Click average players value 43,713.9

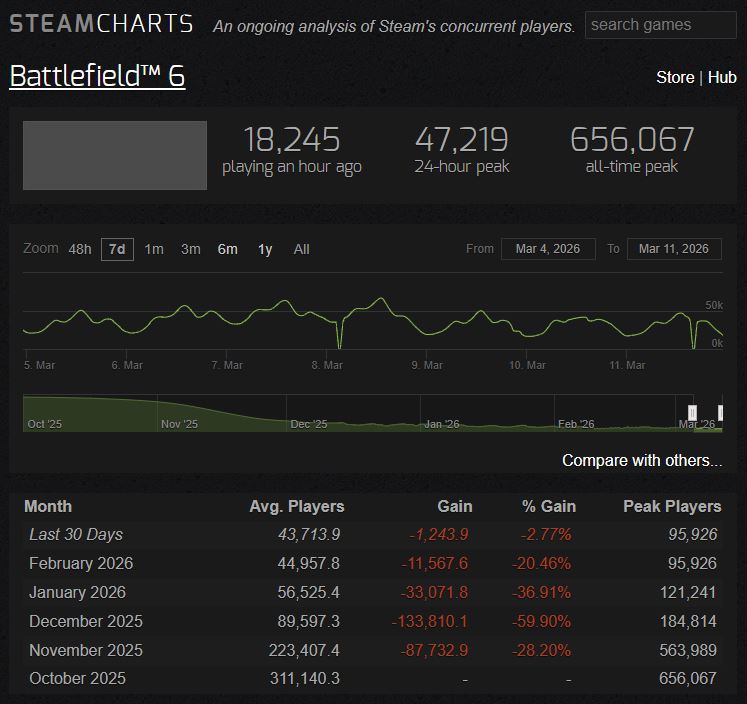click(x=309, y=534)
